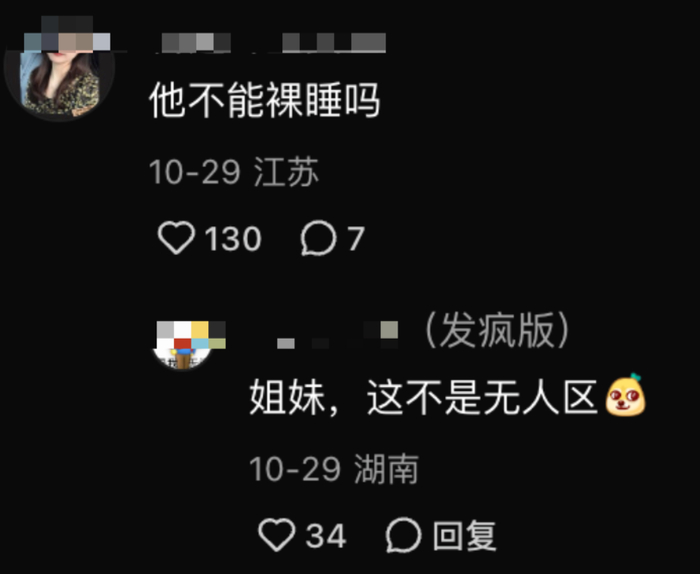Viewport: 700px width, 574px height.
Task: Expand replies via the number 7
Action: point(356,238)
